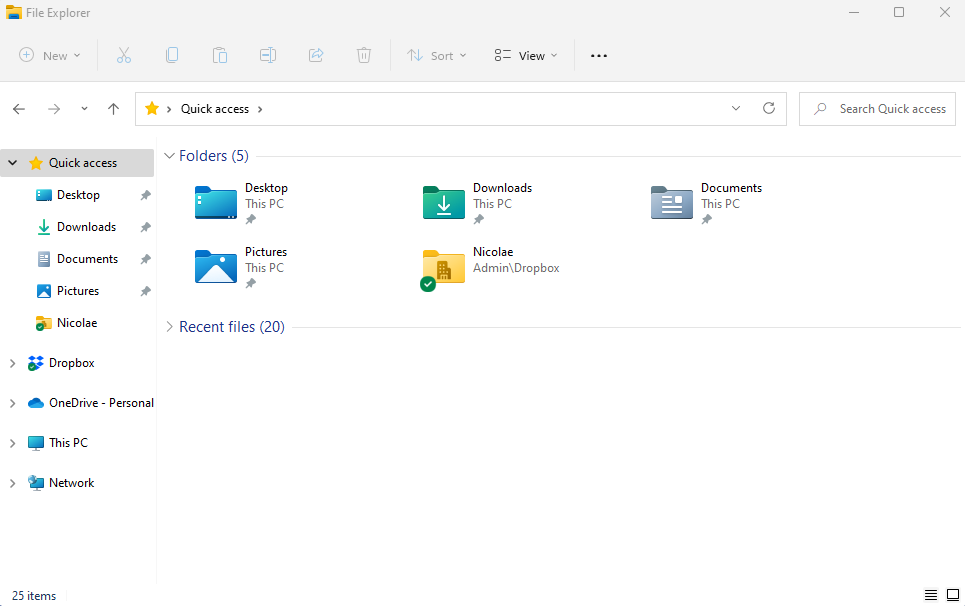Open the See more ellipsis menu
Viewport: 965px width, 606px height.
pyautogui.click(x=599, y=56)
